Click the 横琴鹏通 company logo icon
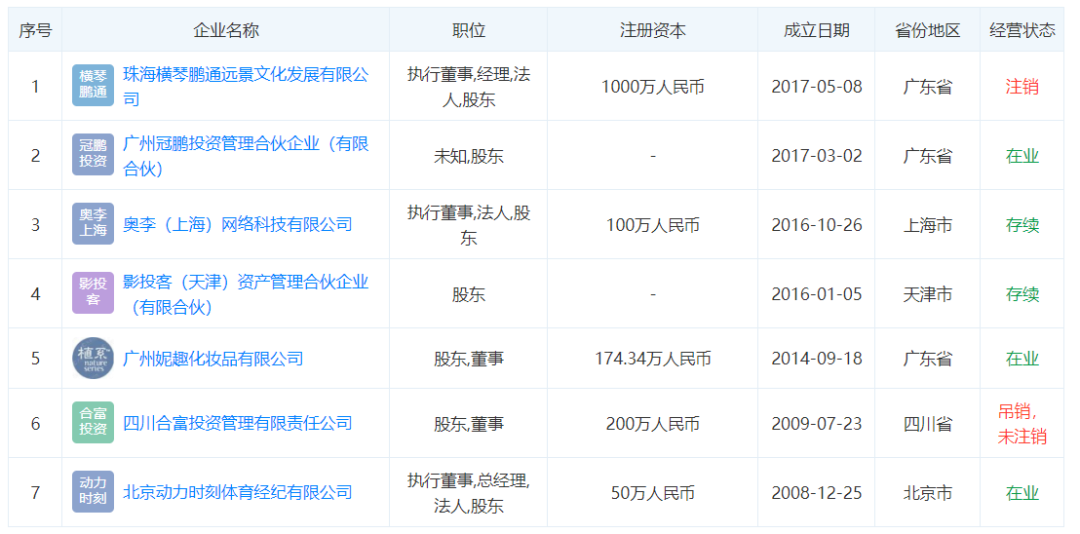 (x=93, y=86)
